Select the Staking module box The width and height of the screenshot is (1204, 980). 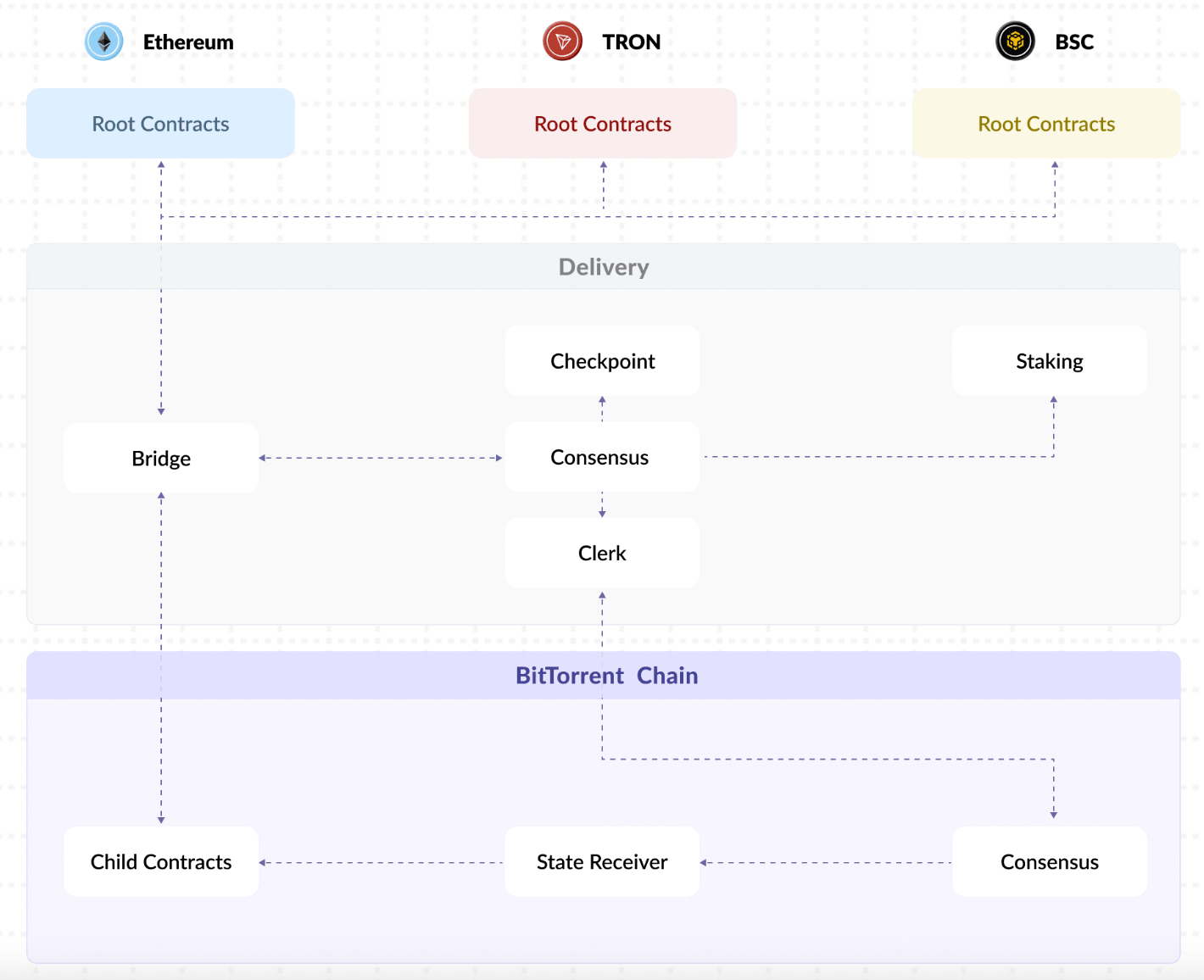point(1050,361)
